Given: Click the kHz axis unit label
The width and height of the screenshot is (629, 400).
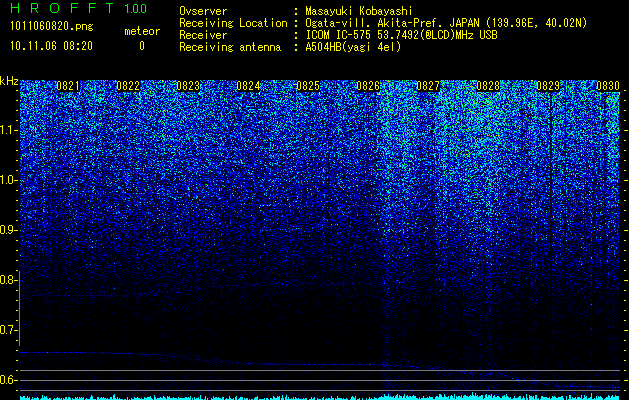Looking at the screenshot, I should pyautogui.click(x=9, y=81).
